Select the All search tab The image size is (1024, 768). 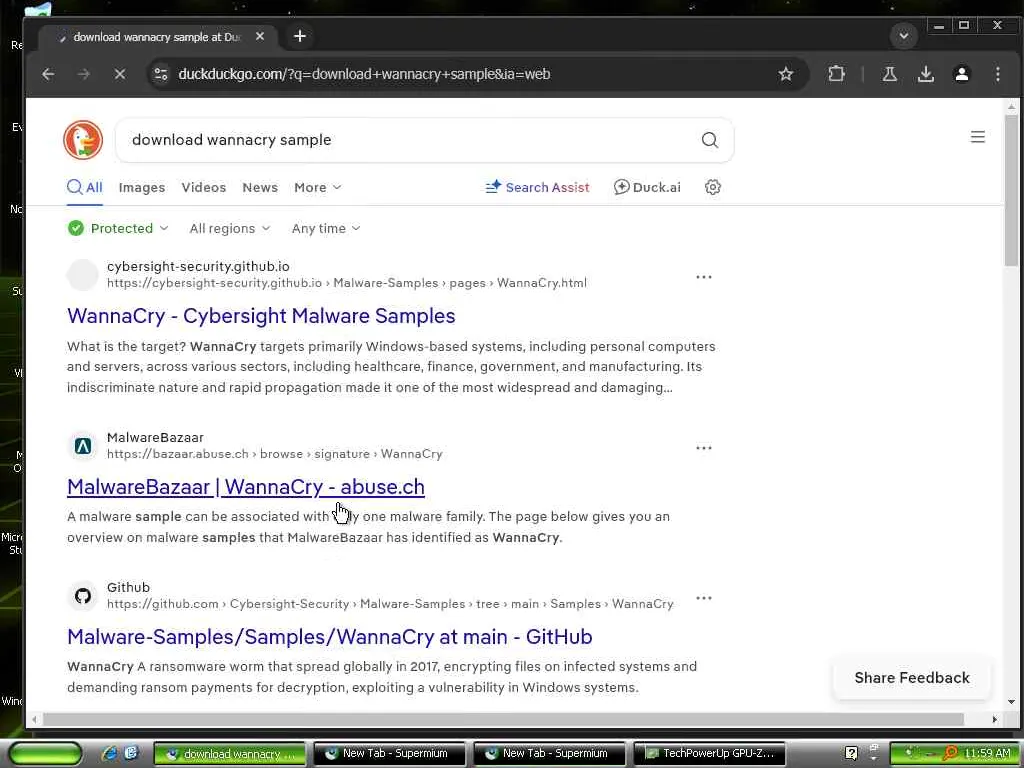pyautogui.click(x=85, y=187)
